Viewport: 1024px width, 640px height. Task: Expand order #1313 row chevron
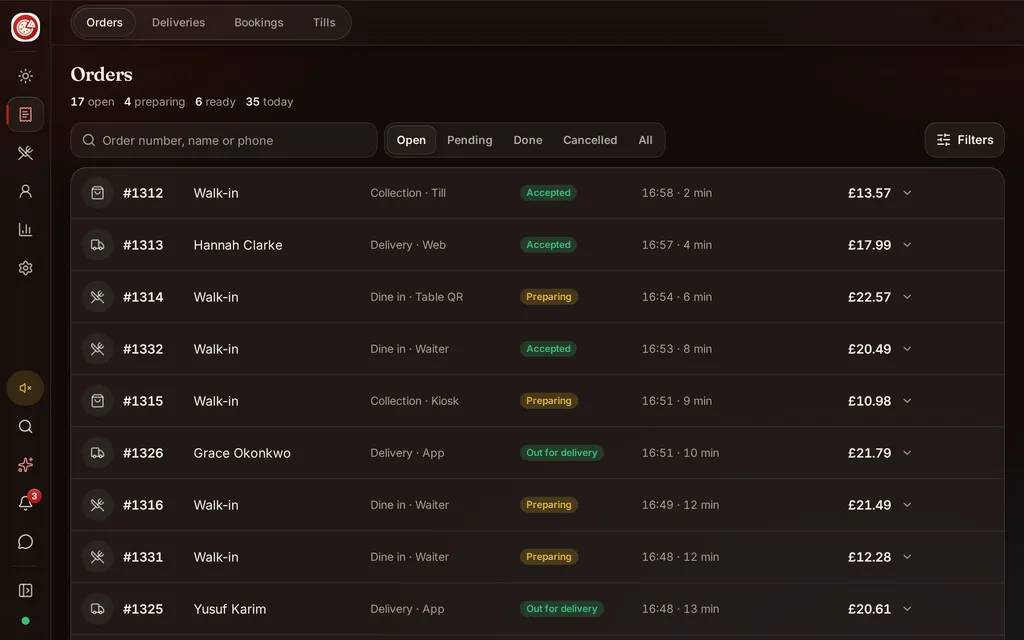tap(907, 245)
